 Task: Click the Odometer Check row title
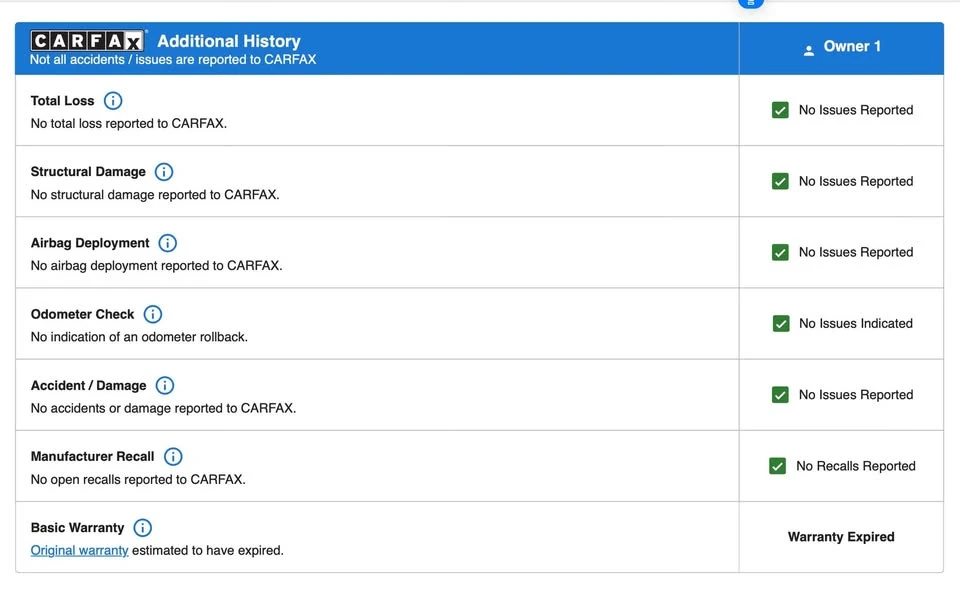[82, 314]
